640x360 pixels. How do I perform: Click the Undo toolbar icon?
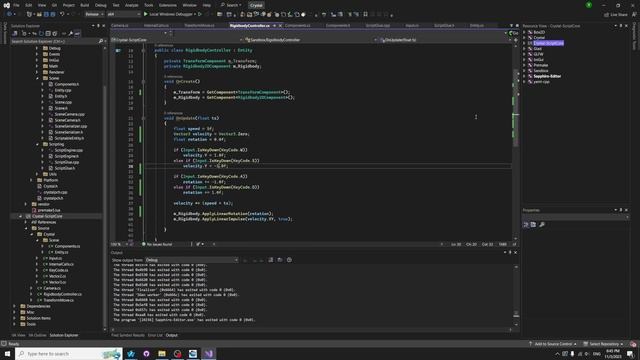62,14
